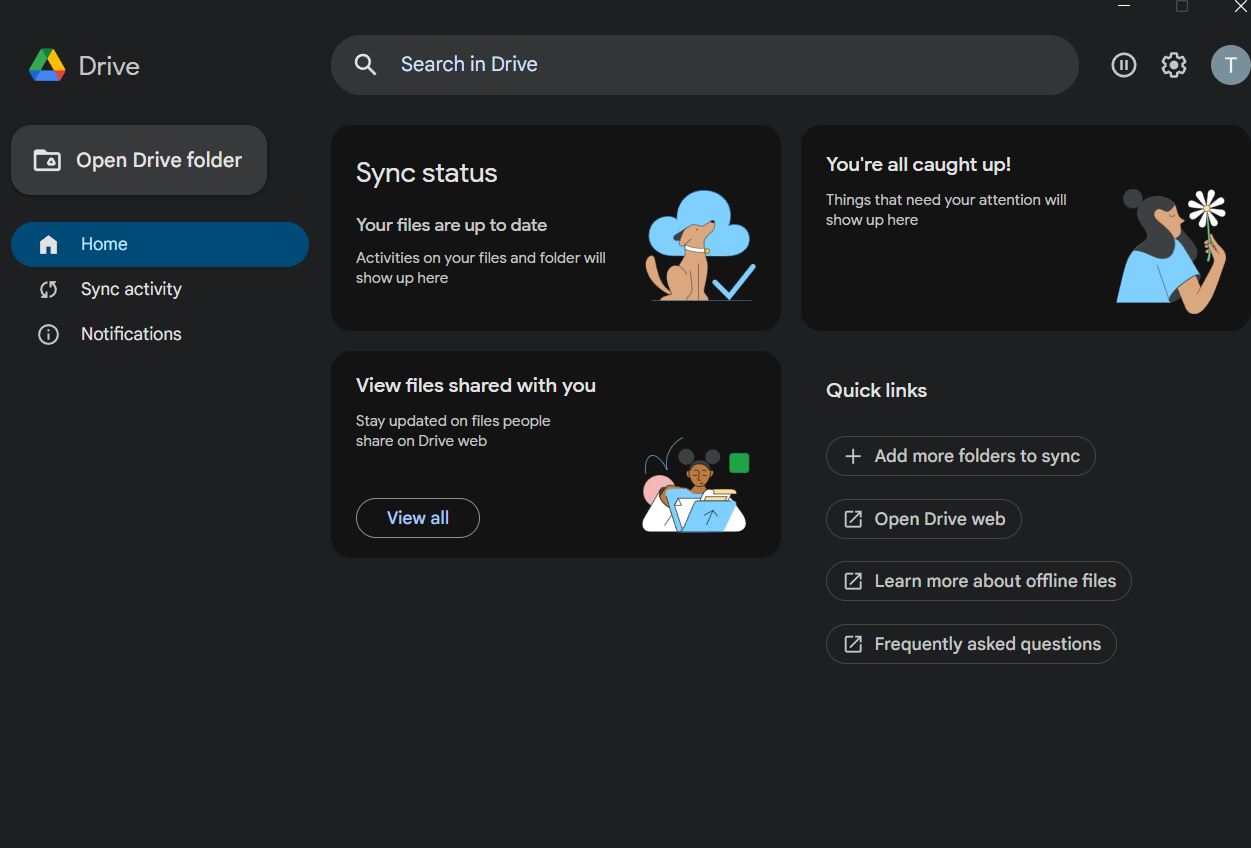Image resolution: width=1251 pixels, height=848 pixels.
Task: Minimize the Drive window
Action: [1124, 6]
